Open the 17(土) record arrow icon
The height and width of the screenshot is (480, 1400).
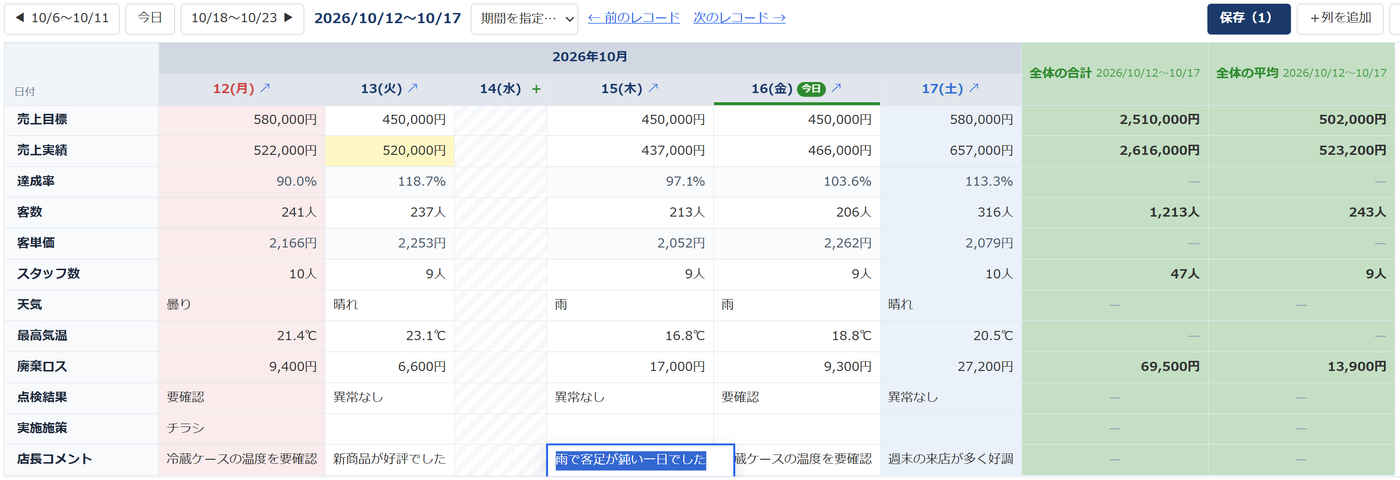973,89
